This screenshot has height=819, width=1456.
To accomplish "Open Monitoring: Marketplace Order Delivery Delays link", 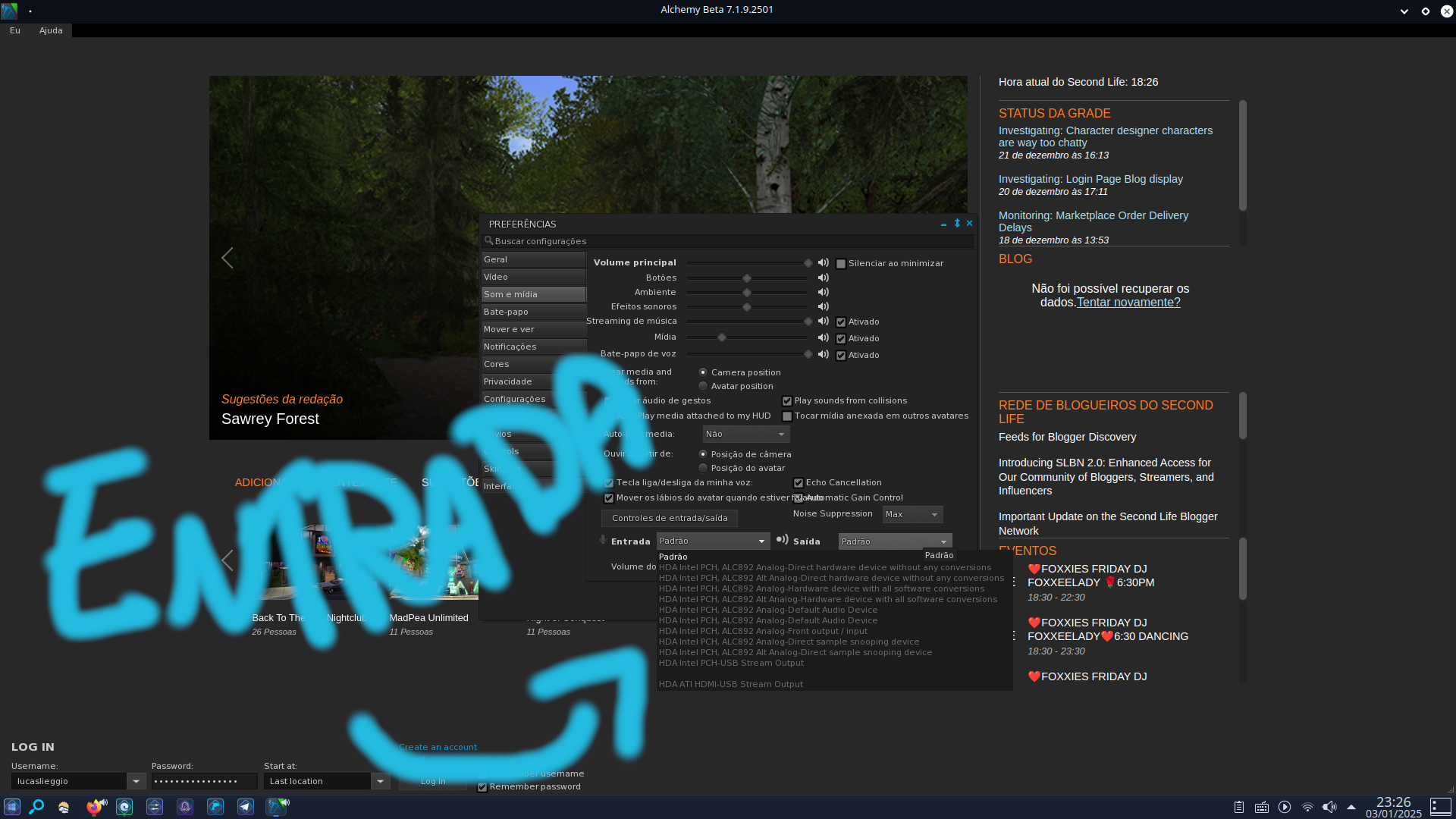I will click(1094, 221).
